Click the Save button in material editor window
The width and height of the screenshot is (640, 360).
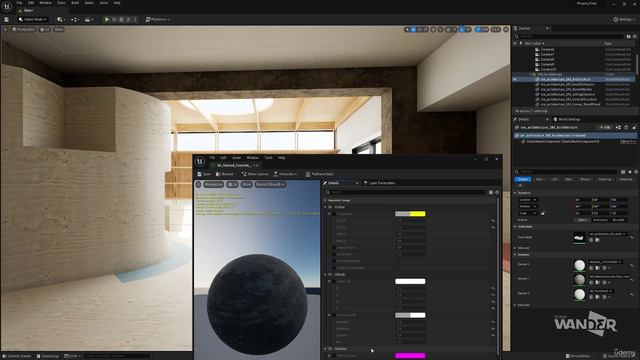pyautogui.click(x=204, y=174)
